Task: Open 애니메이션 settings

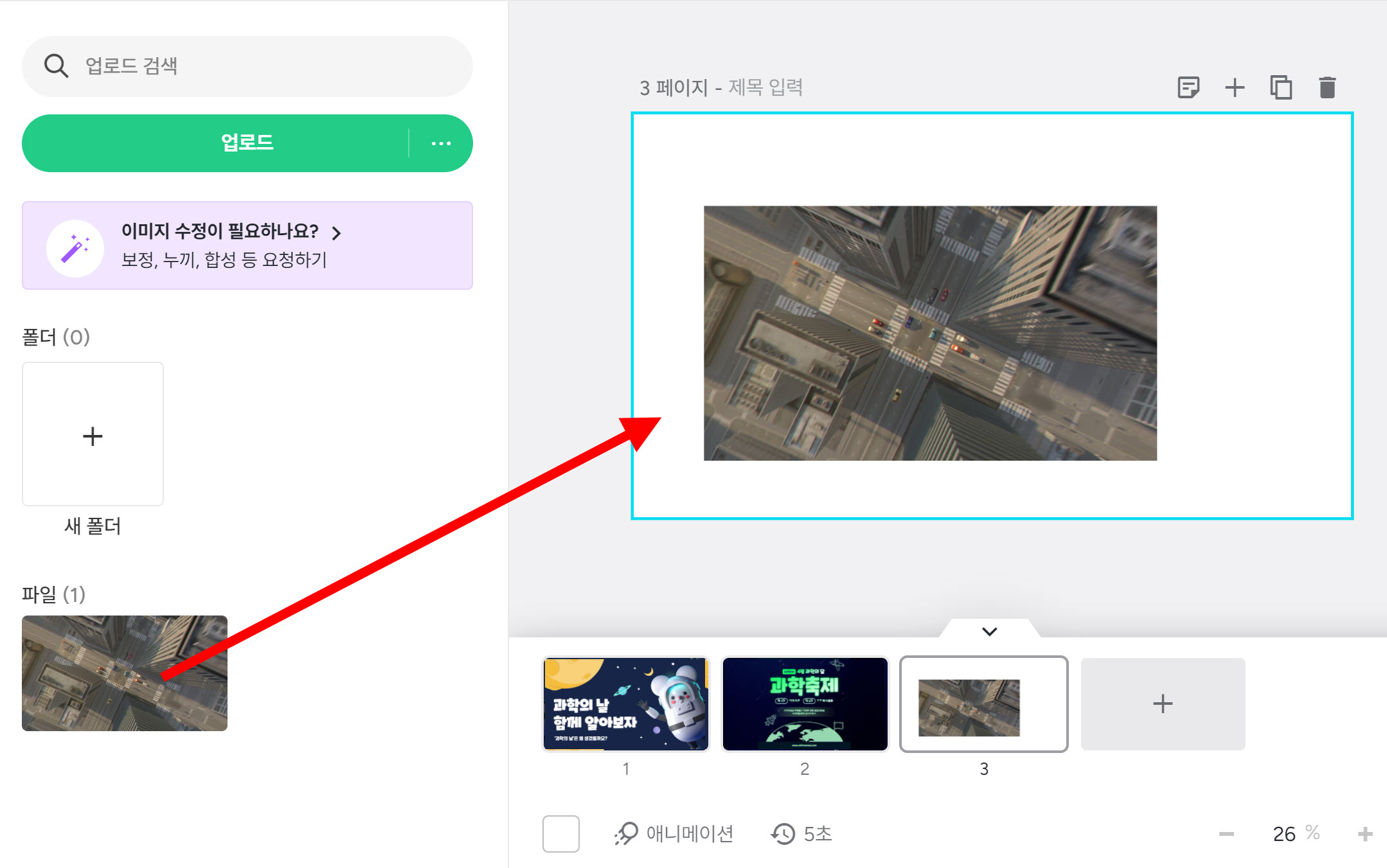Action: 674,834
